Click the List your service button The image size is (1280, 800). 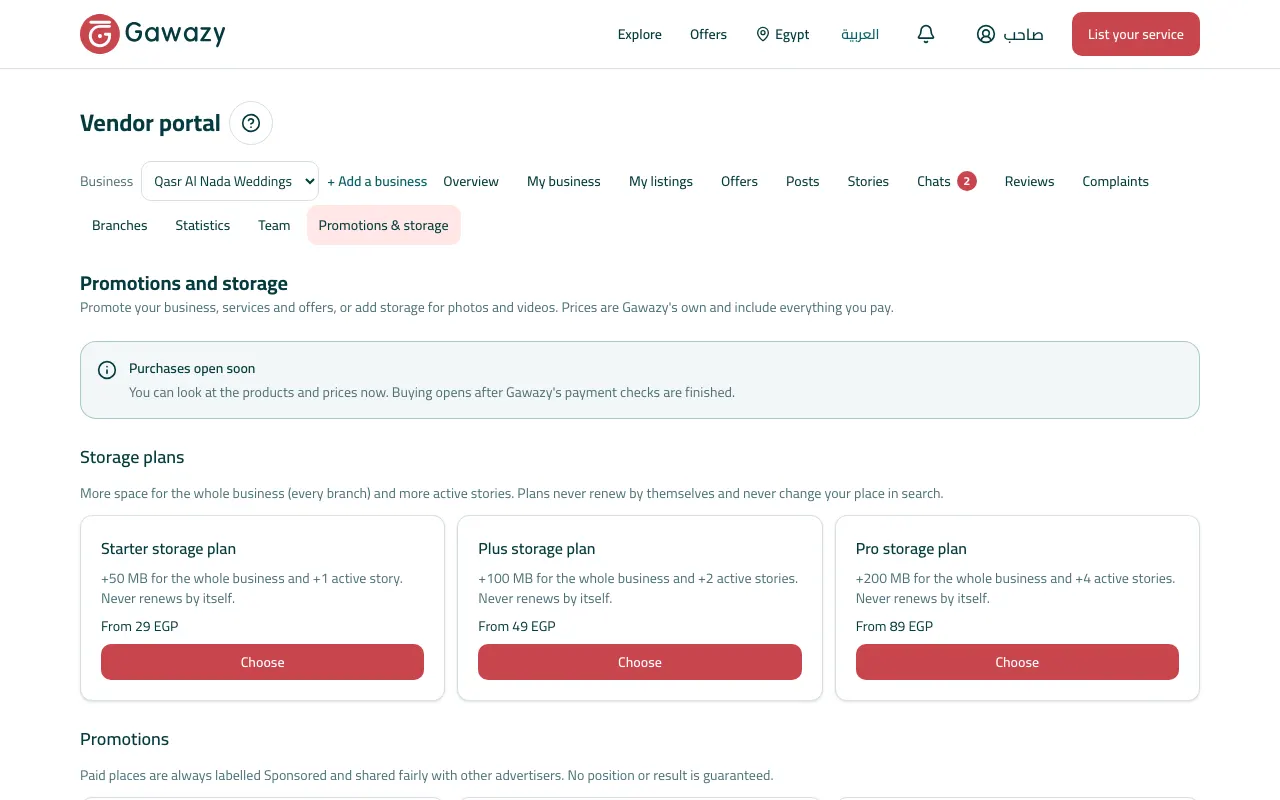click(1136, 34)
